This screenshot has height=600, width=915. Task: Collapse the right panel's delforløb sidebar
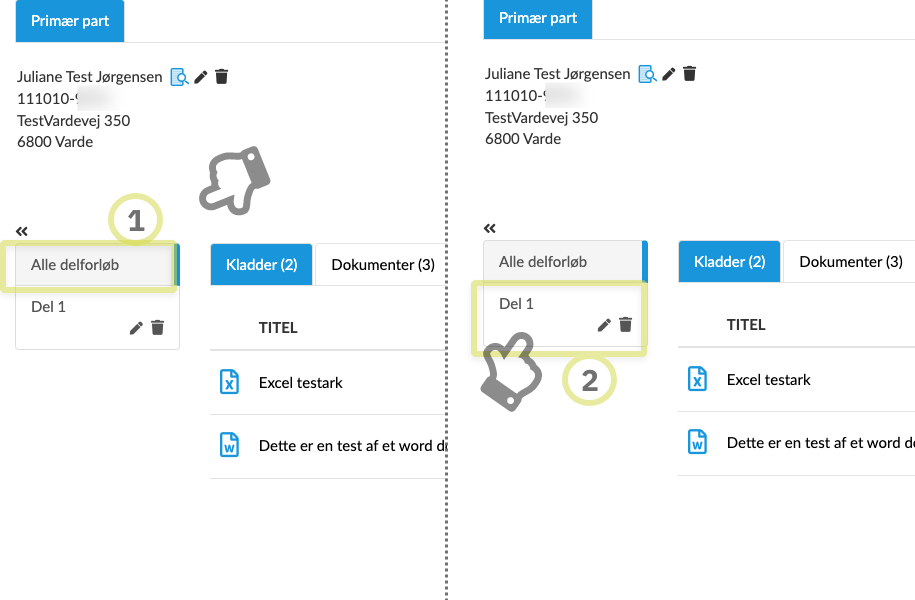pyautogui.click(x=490, y=228)
